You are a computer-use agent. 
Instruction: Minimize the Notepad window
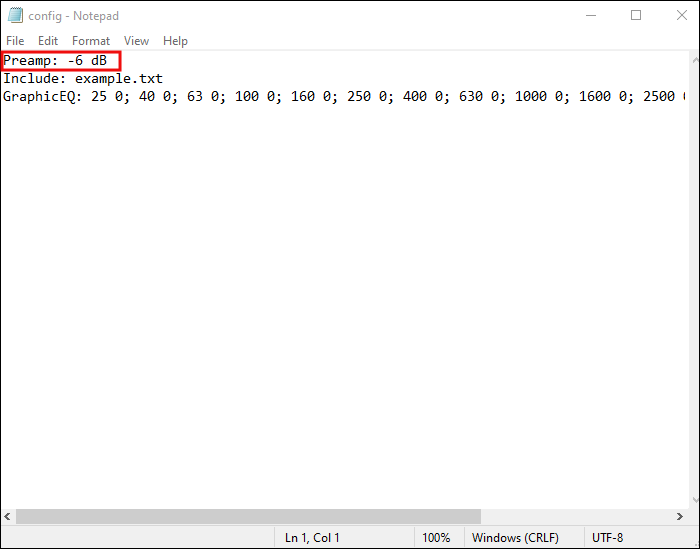click(591, 16)
